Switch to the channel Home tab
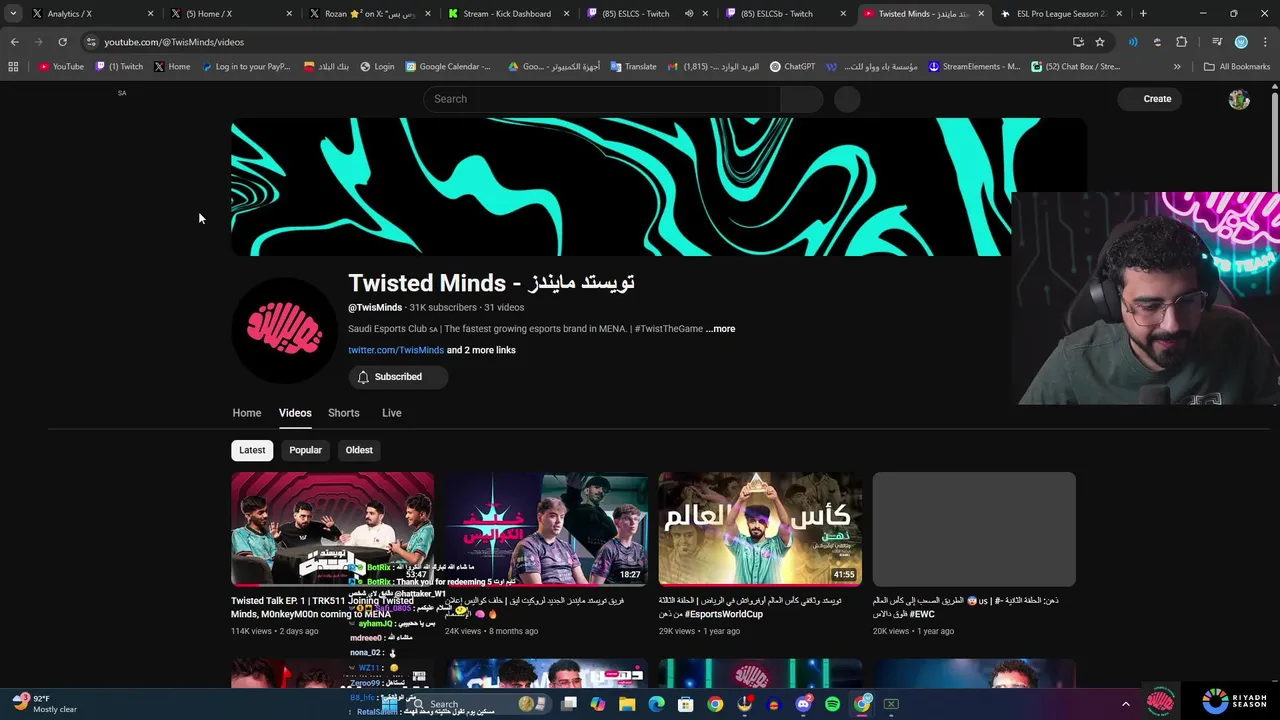The width and height of the screenshot is (1280, 720). tap(247, 413)
